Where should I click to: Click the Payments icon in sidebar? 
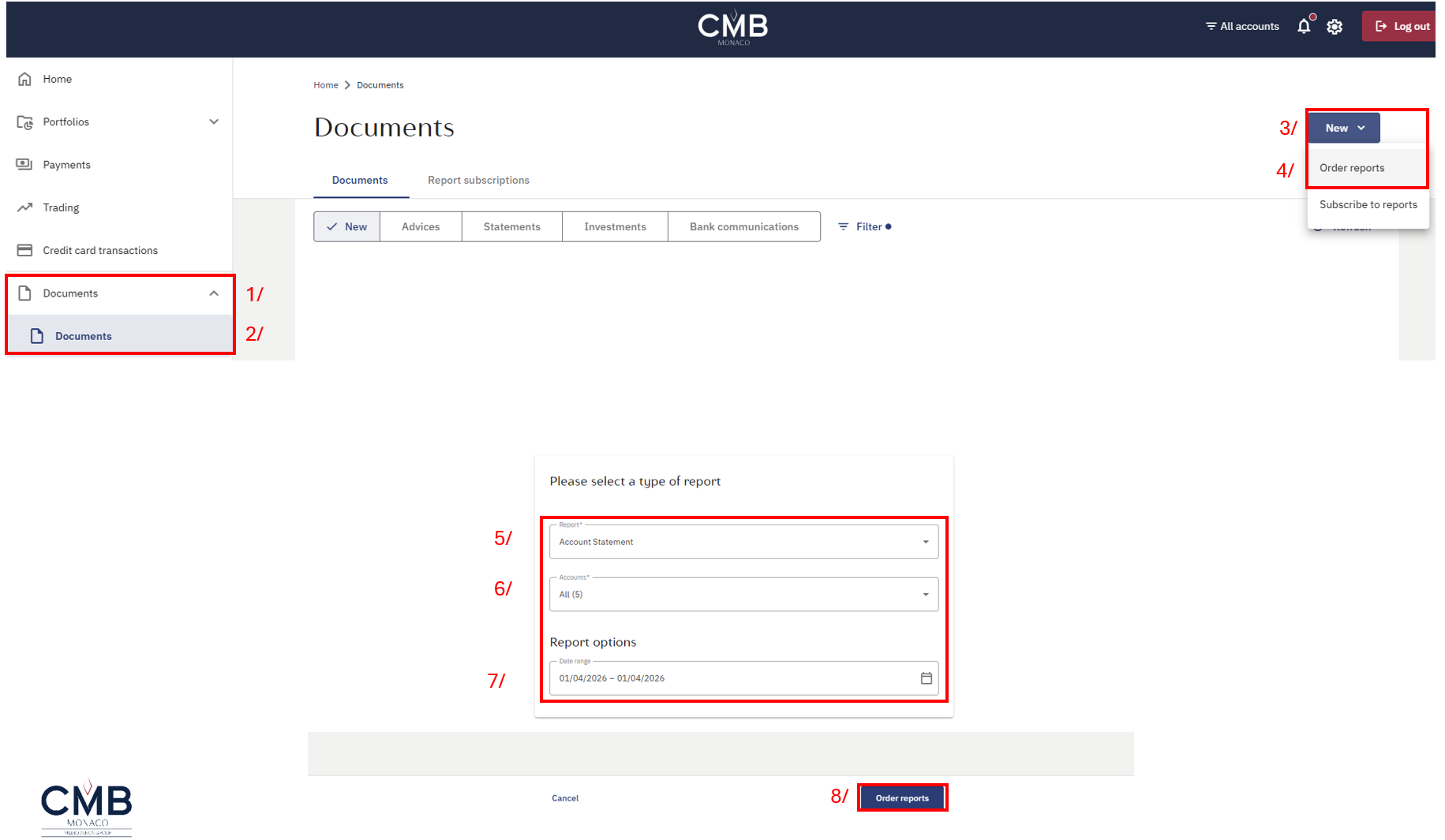[25, 164]
